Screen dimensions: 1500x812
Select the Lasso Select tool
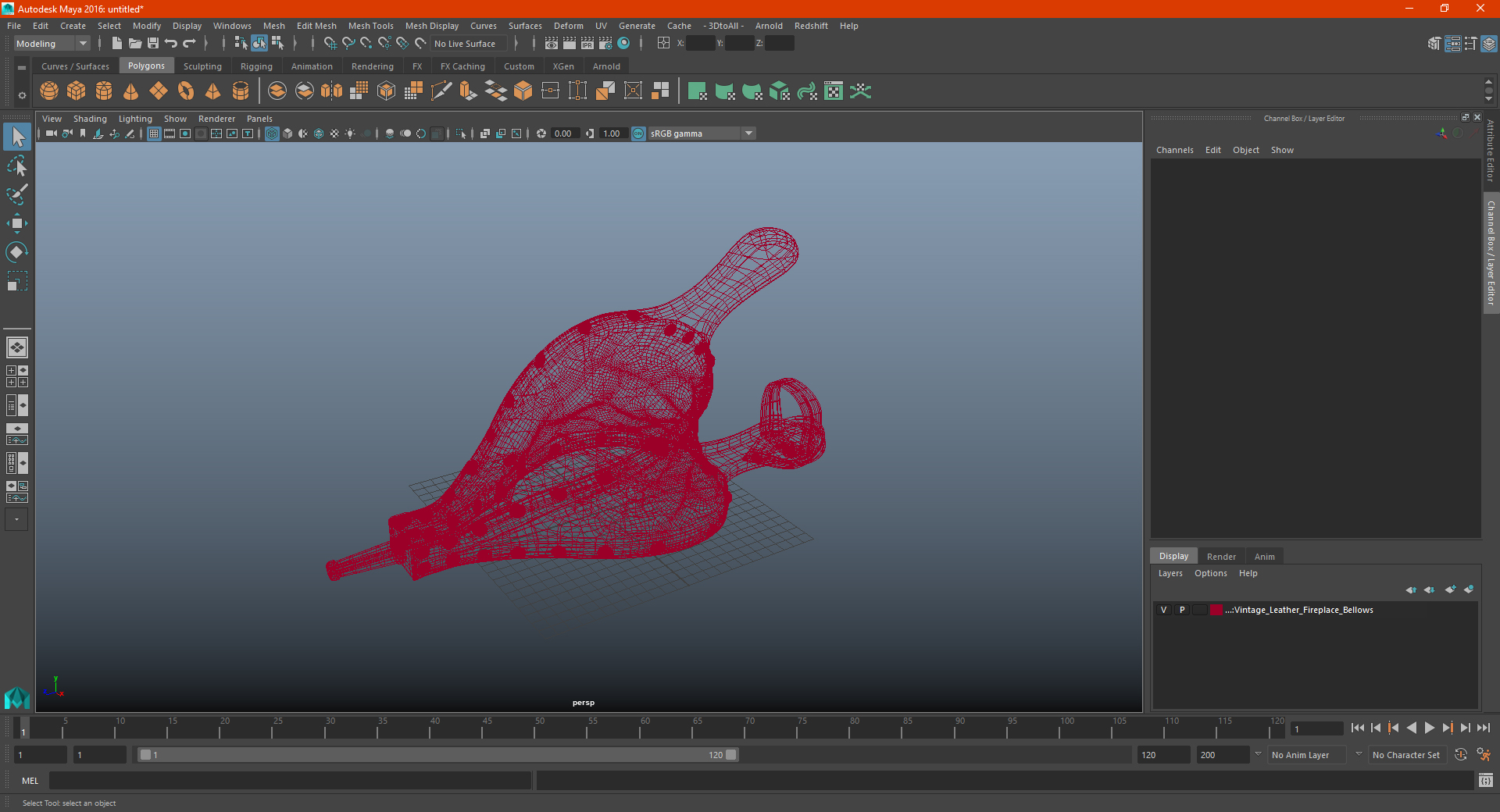pyautogui.click(x=17, y=166)
